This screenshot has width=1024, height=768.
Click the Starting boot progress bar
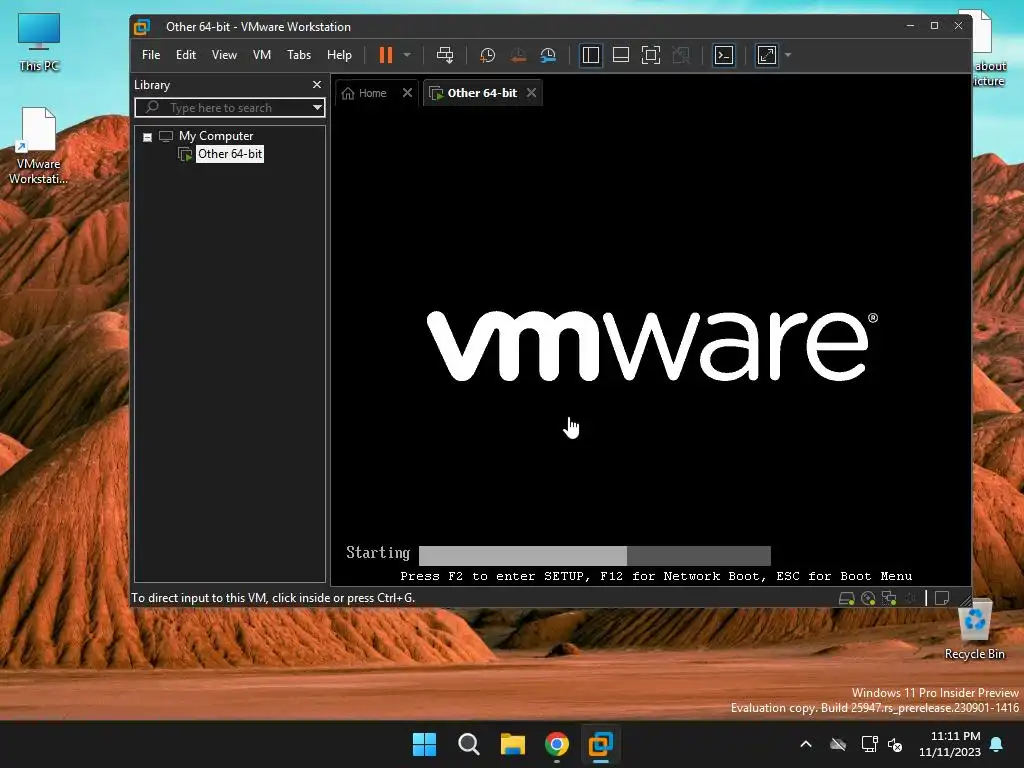(594, 556)
